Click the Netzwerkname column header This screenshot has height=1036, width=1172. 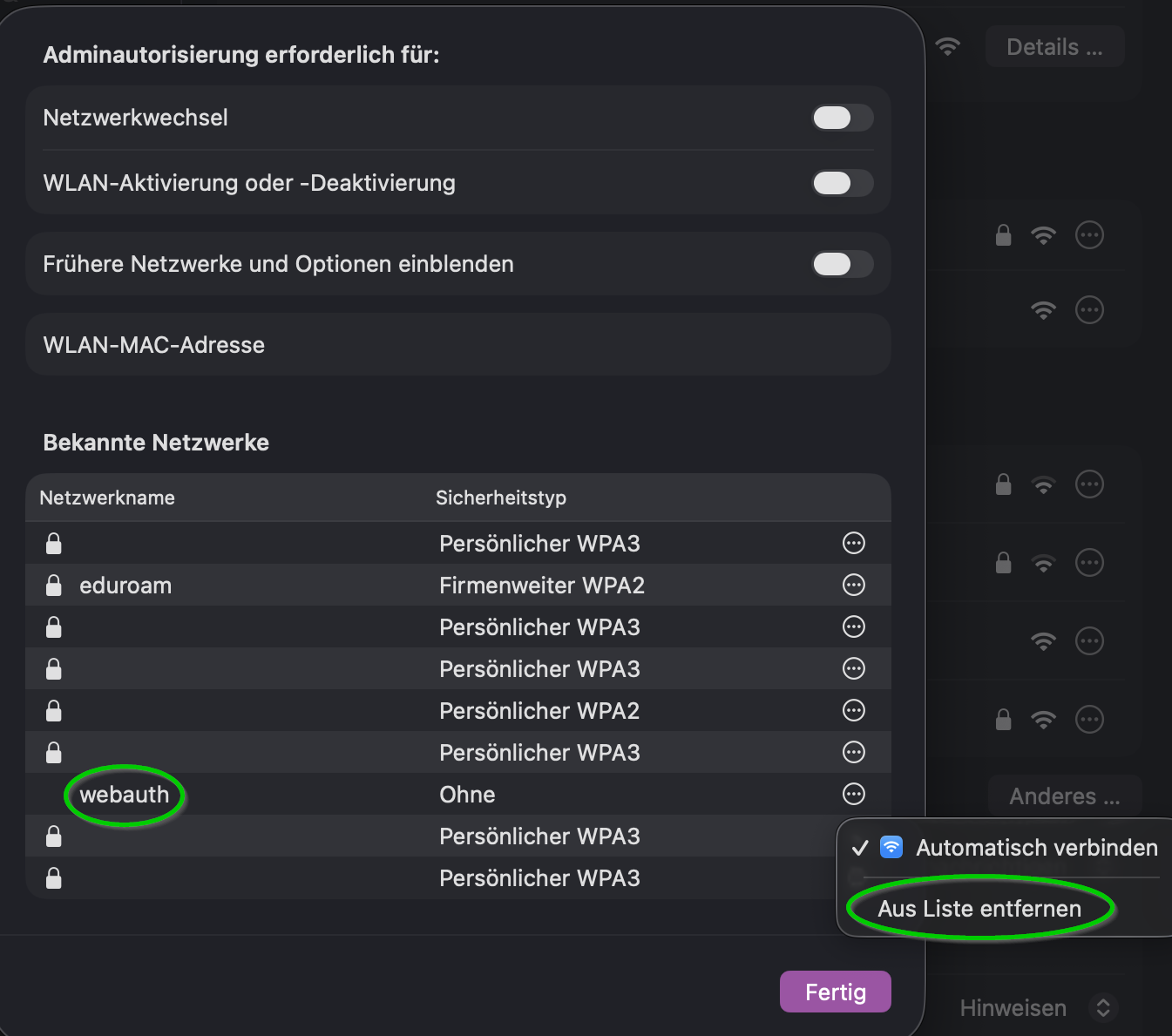[107, 498]
